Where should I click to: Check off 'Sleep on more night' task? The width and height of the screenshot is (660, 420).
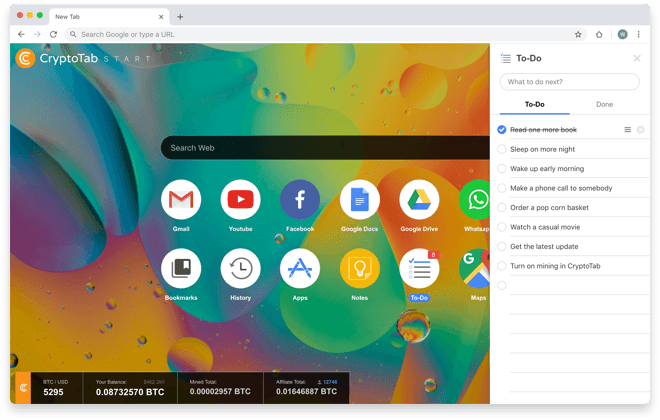point(502,149)
